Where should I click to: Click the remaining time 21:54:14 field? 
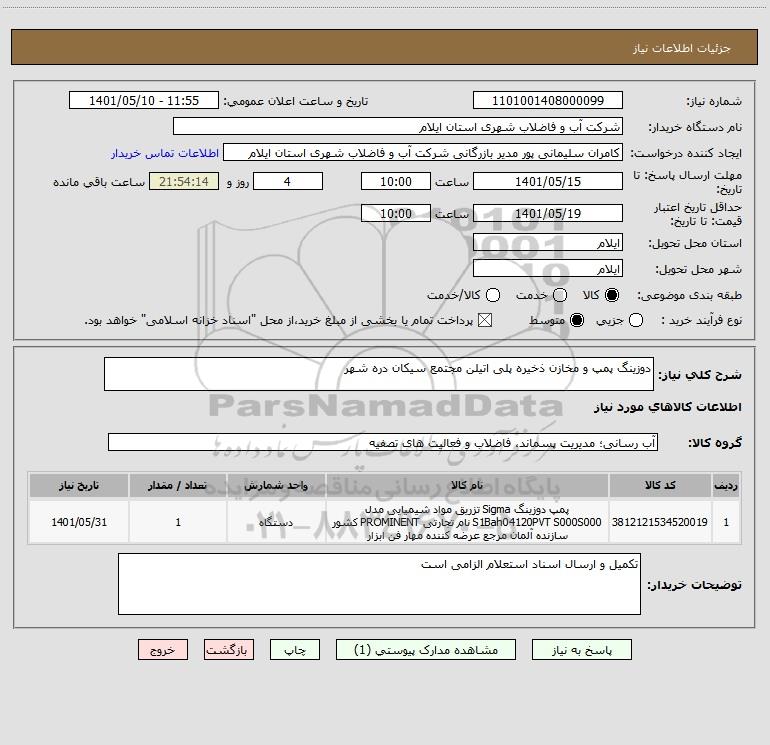pos(184,181)
